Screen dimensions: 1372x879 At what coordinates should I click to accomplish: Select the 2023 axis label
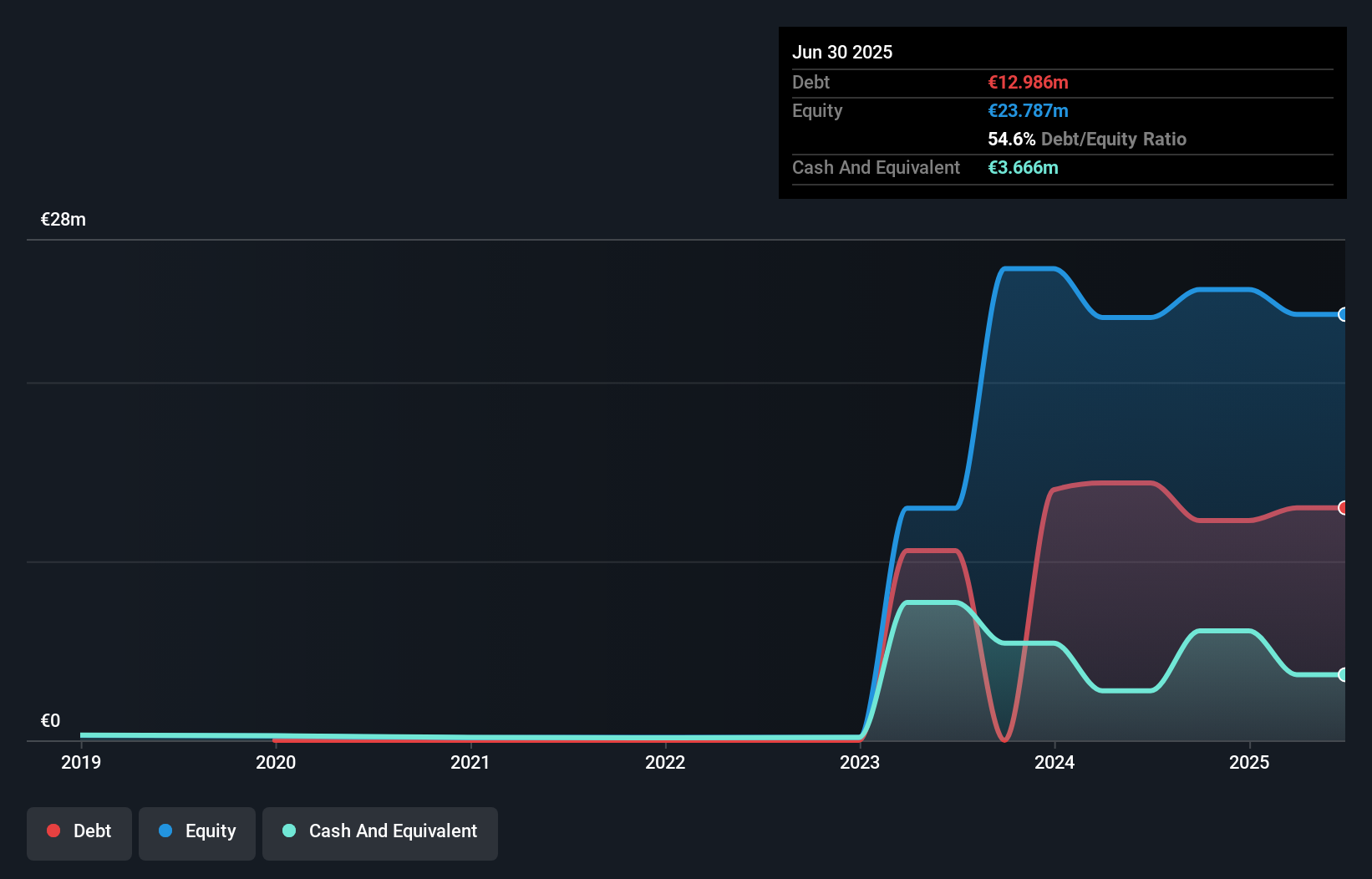pyautogui.click(x=861, y=762)
